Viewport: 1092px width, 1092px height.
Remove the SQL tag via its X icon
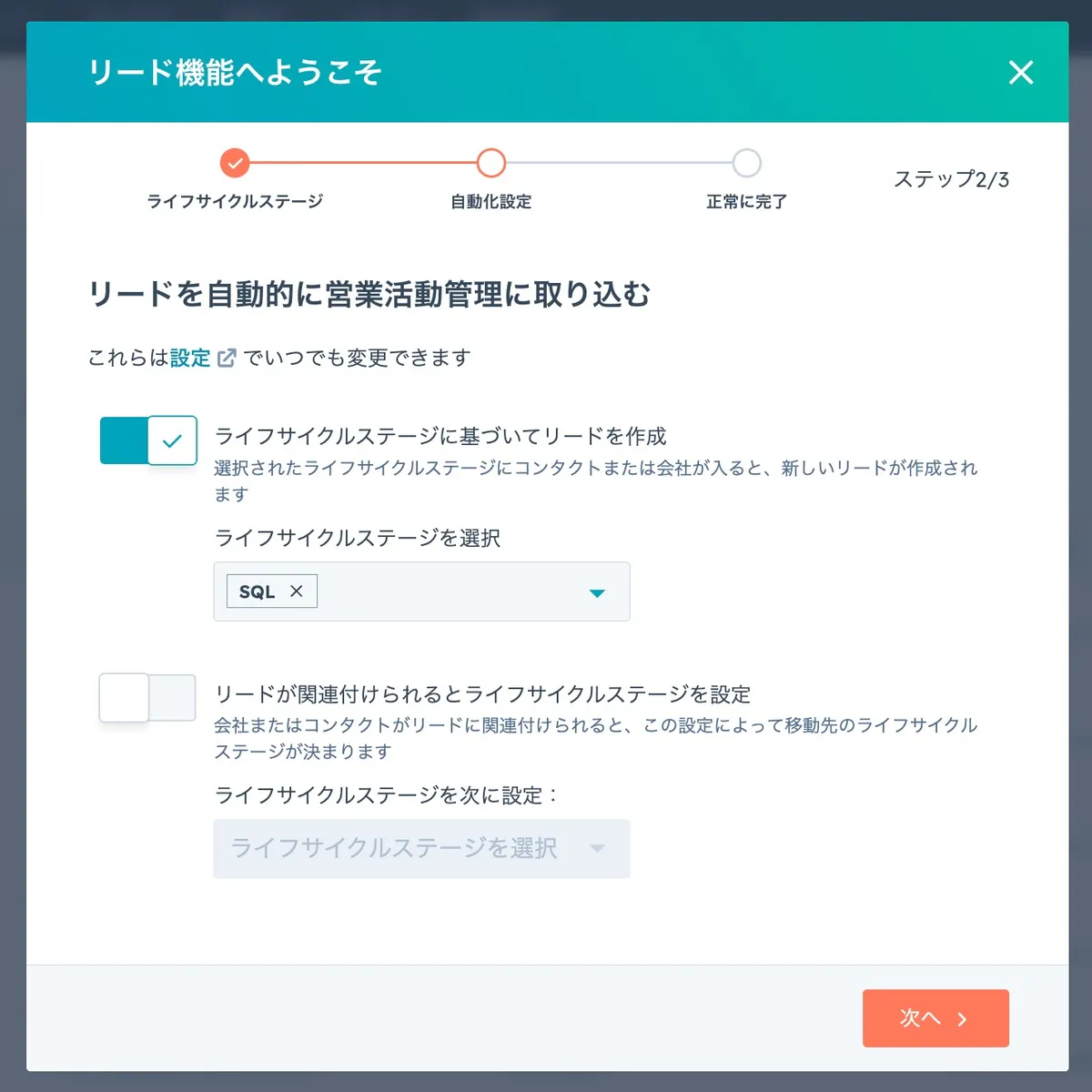point(296,591)
